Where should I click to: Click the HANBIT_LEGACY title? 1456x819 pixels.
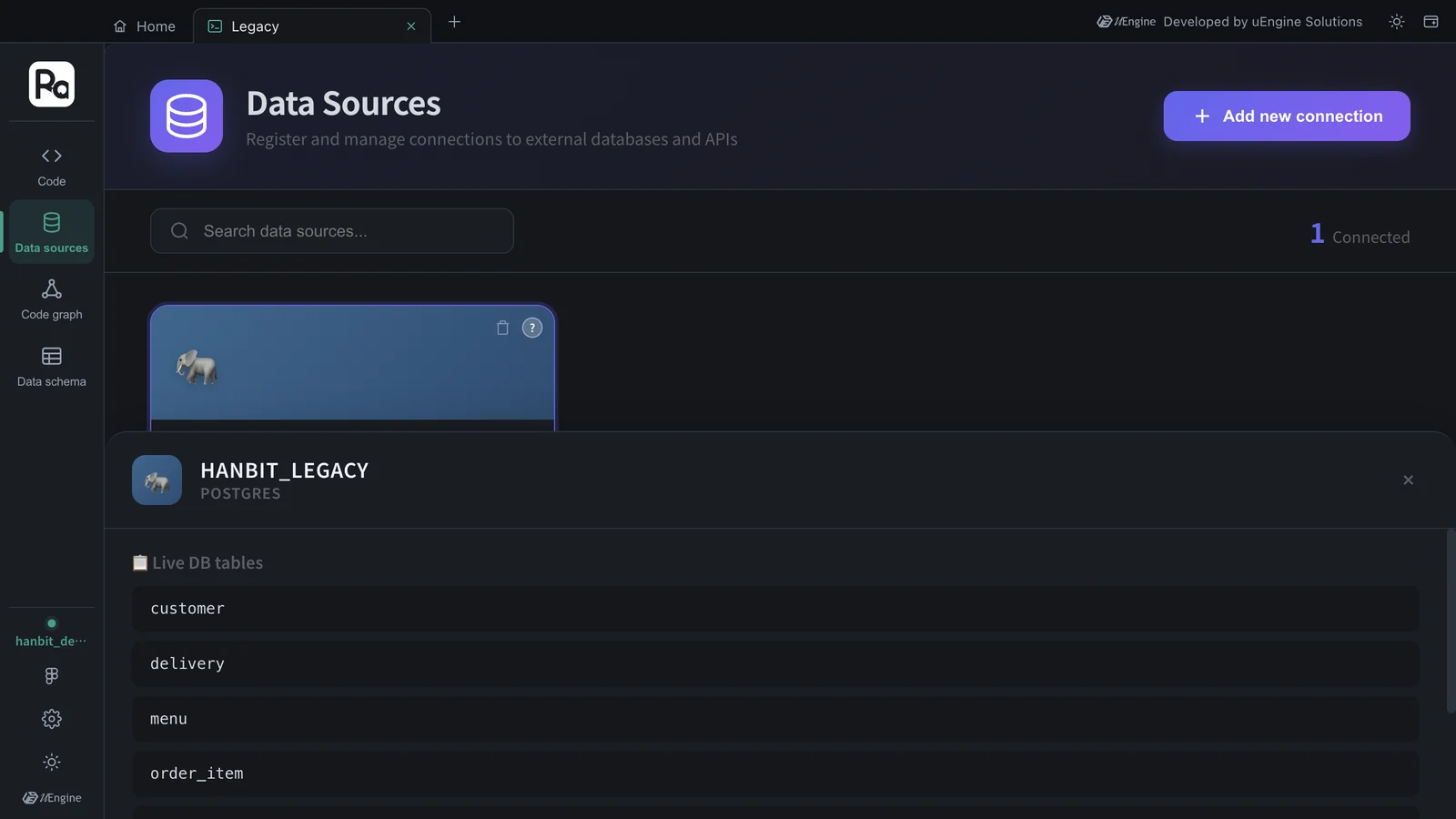click(x=285, y=470)
